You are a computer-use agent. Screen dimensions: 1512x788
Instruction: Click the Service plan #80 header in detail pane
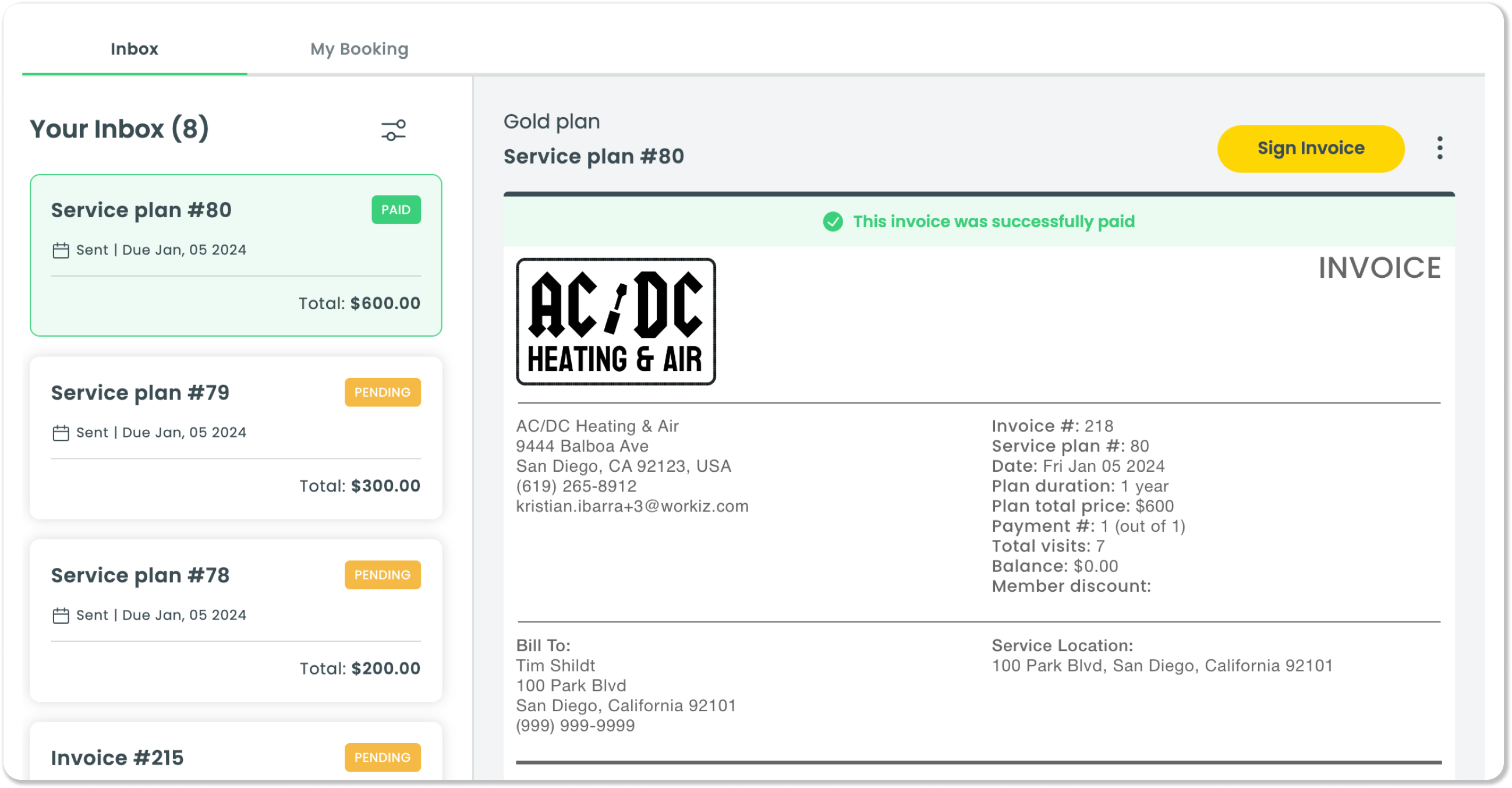(x=594, y=157)
